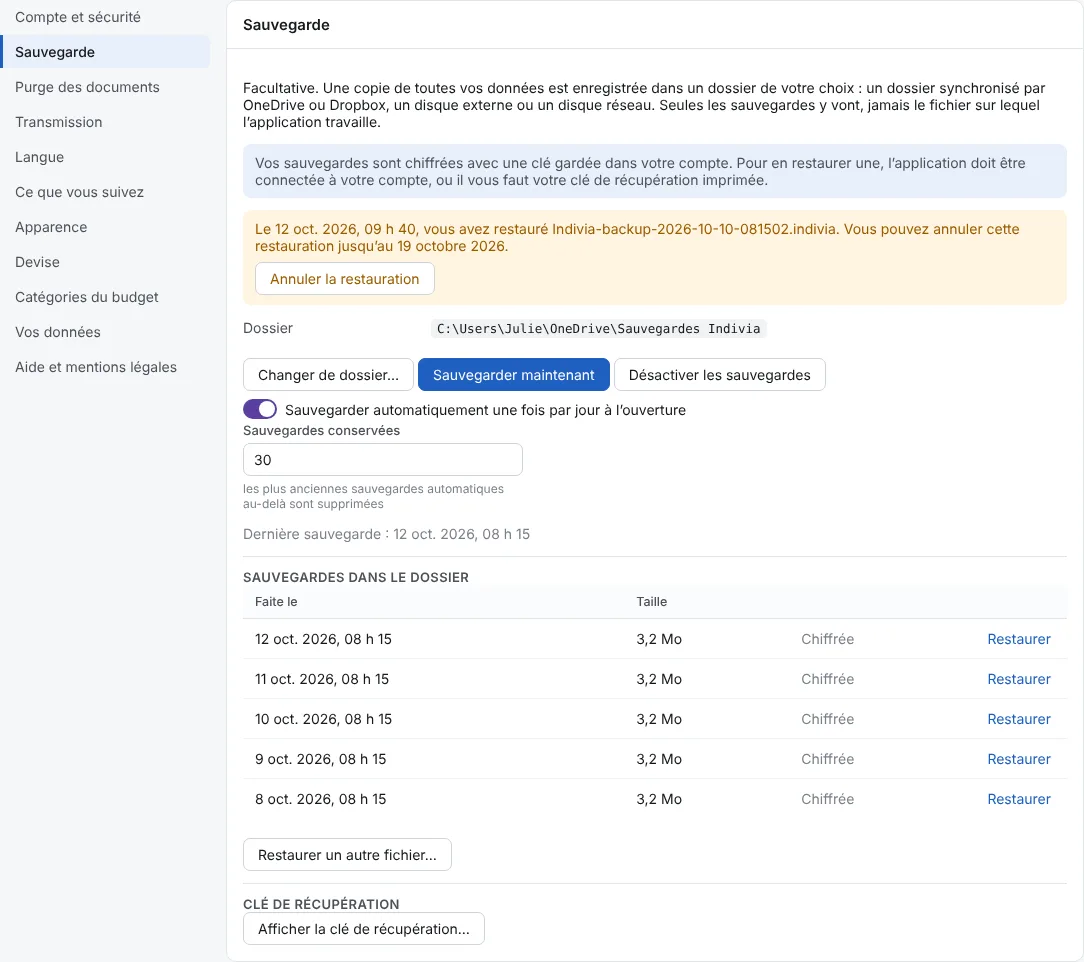The width and height of the screenshot is (1084, 962).
Task: Click Changer de dossier button
Action: coord(328,375)
